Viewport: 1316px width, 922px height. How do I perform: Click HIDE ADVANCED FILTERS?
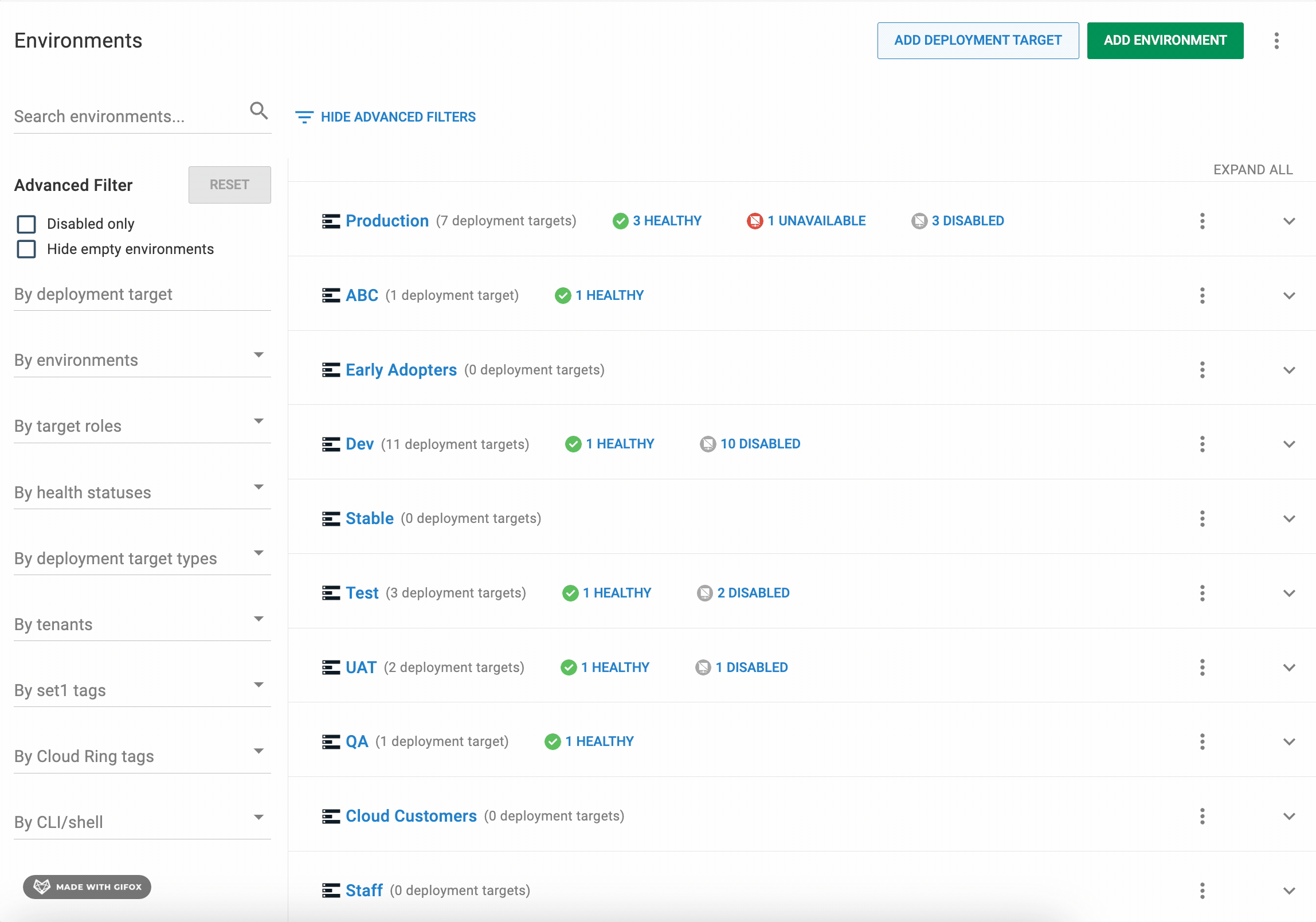coord(398,116)
